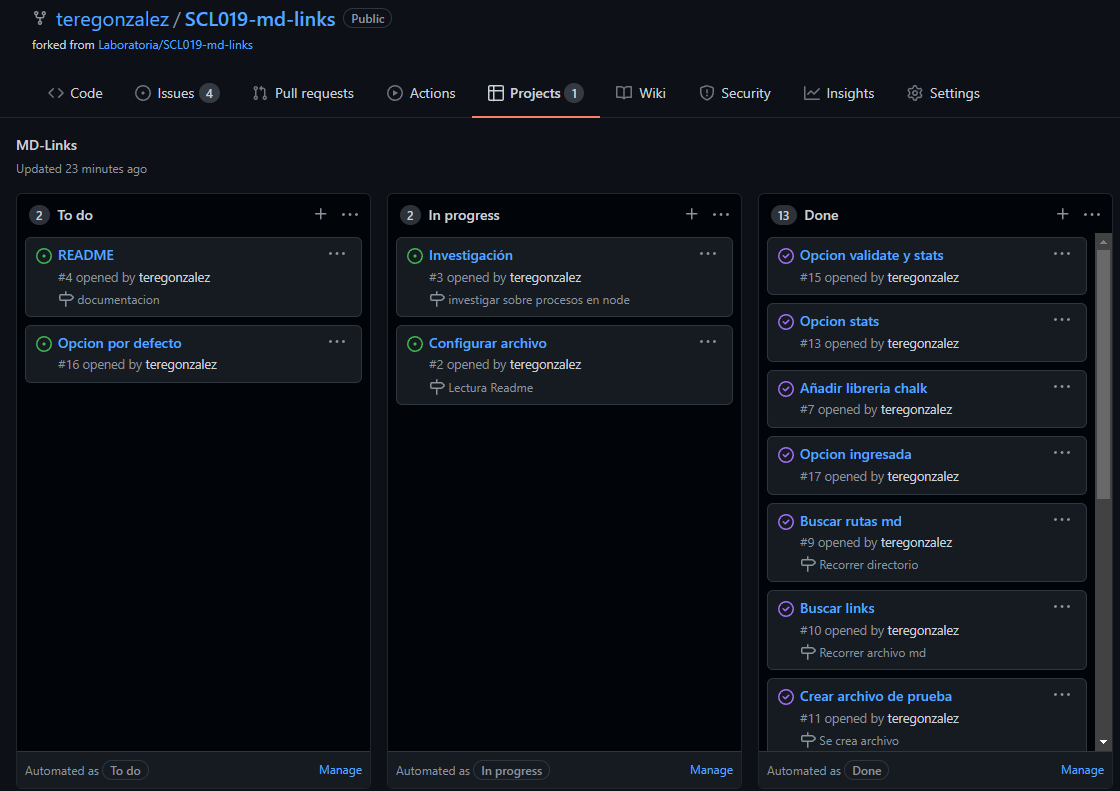Click the closed-issue icon on Añadir libreria chalk
Viewport: 1120px width, 791px height.
[x=786, y=389]
